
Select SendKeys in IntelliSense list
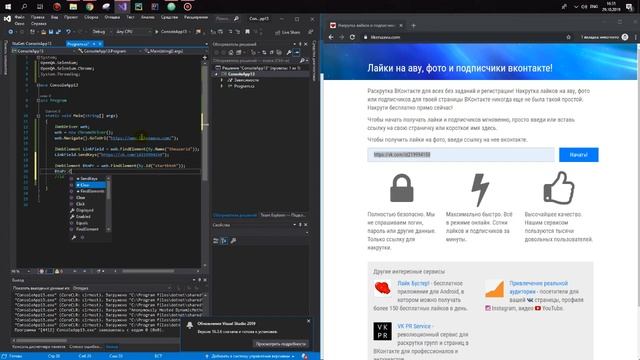(x=89, y=179)
